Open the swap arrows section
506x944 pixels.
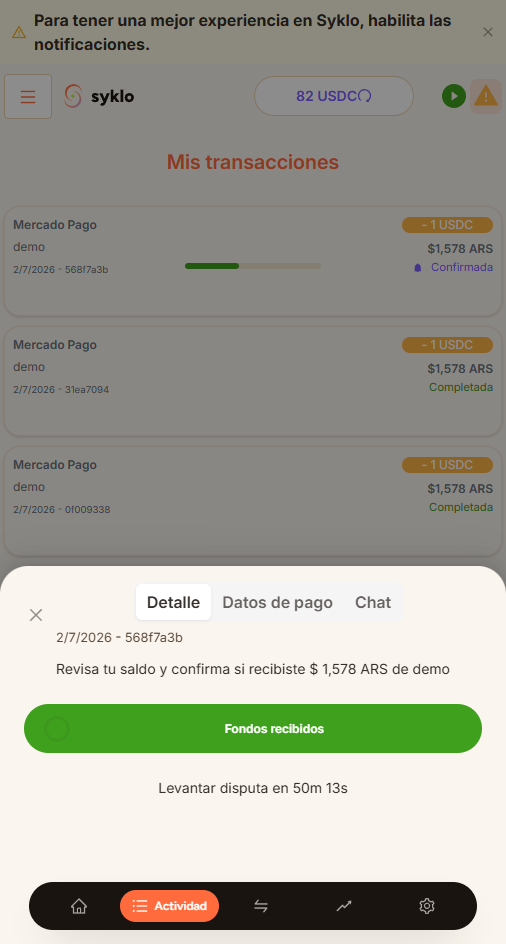click(x=261, y=905)
